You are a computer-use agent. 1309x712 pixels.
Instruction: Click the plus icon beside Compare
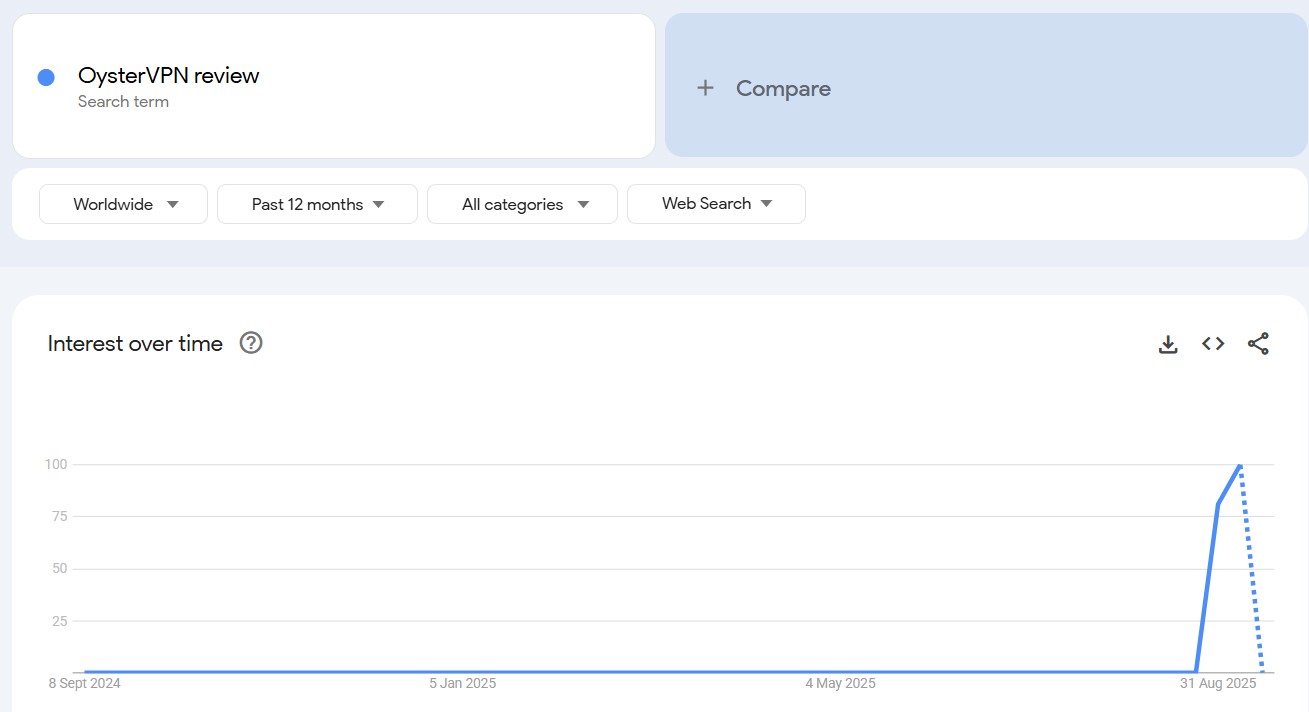click(x=705, y=88)
